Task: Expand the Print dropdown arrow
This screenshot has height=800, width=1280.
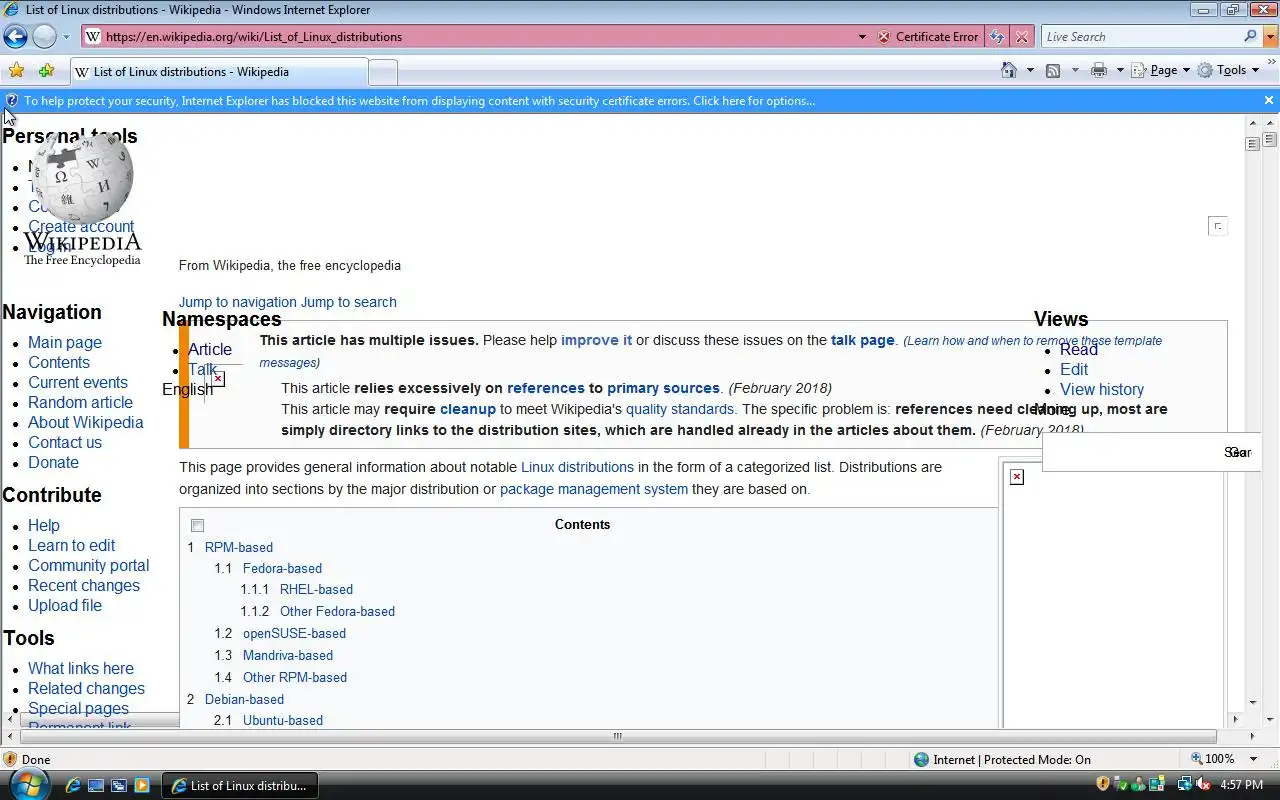Action: click(x=1120, y=70)
